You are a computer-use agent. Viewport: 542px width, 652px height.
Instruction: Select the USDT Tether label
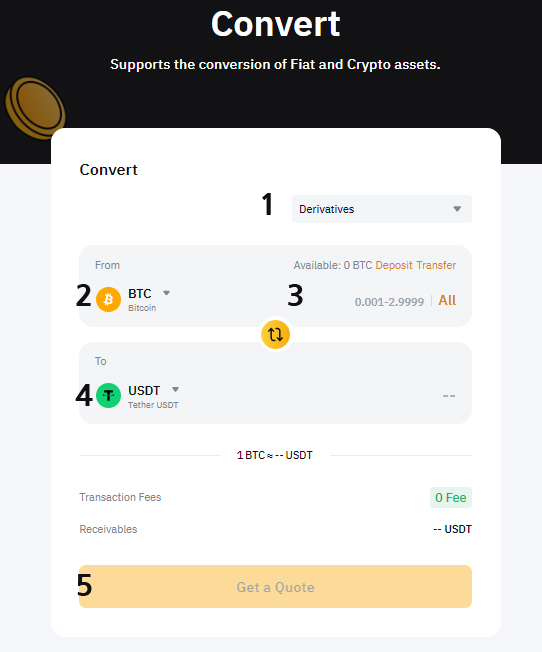pos(153,396)
